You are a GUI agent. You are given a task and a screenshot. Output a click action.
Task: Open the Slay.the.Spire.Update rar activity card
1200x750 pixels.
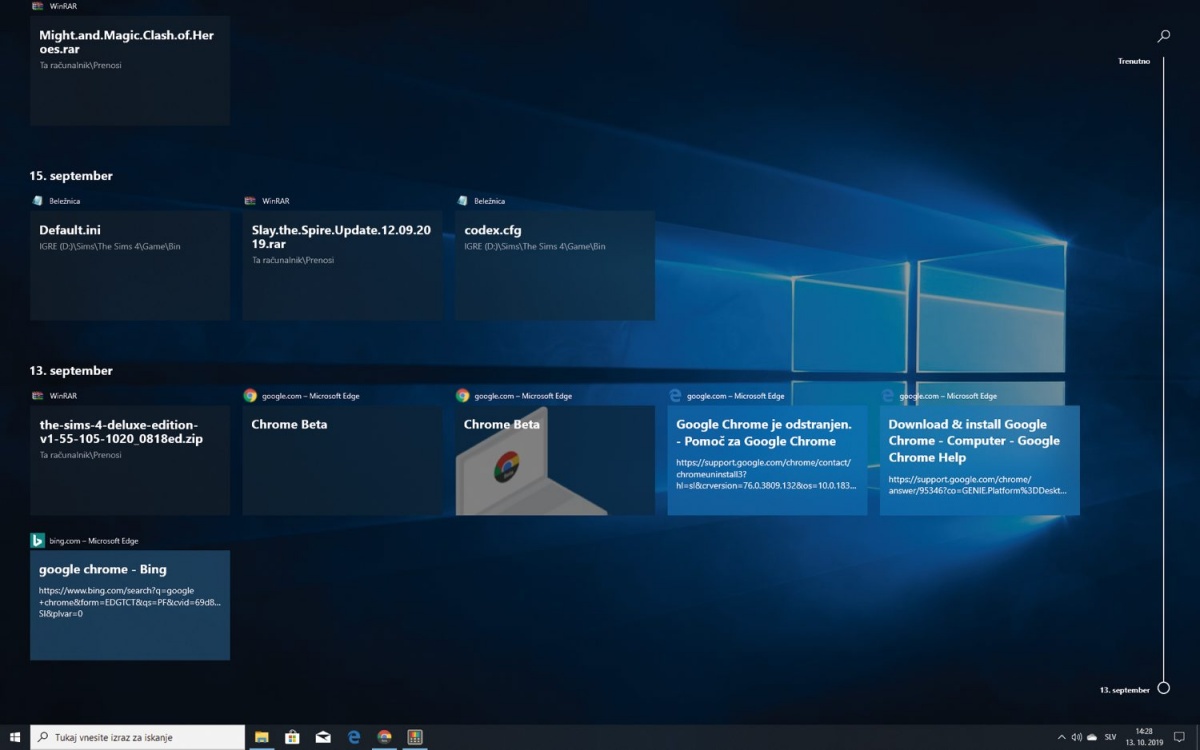[x=342, y=265]
